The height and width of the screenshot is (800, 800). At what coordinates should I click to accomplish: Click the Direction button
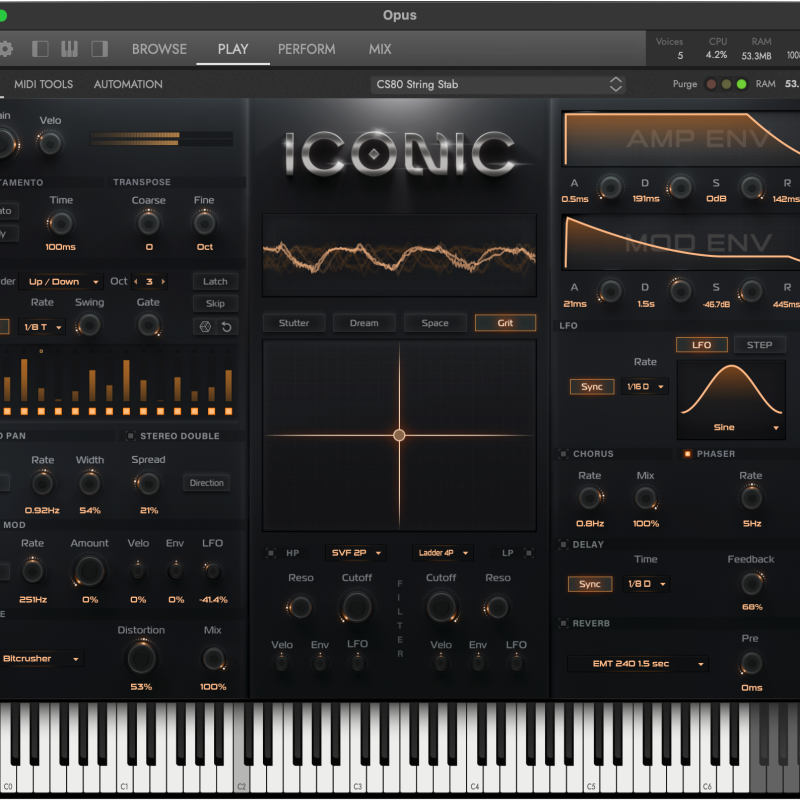pyautogui.click(x=207, y=483)
